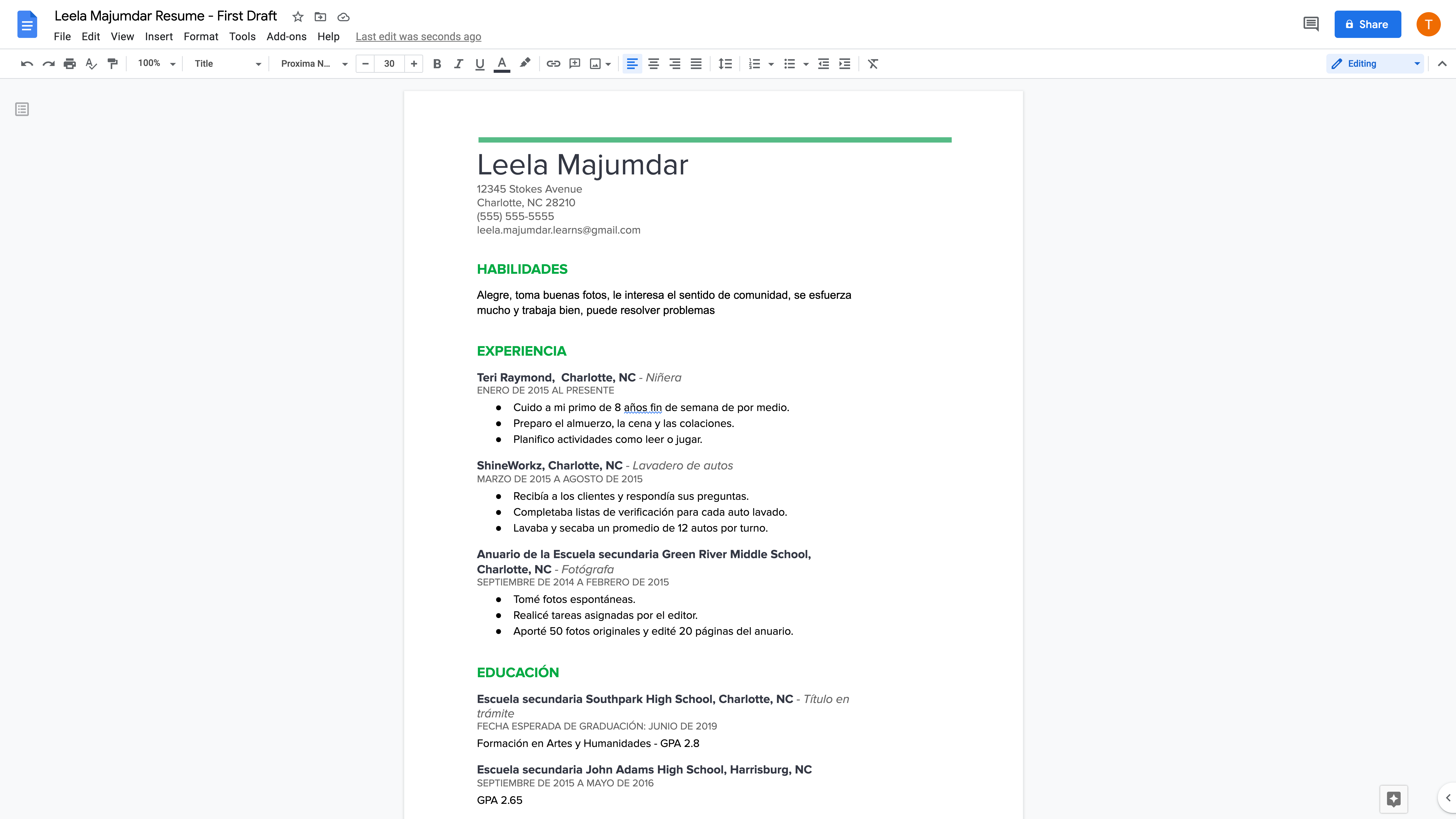Click the HABILIDADES section heading
Viewport: 1456px width, 819px height.
coord(522,270)
